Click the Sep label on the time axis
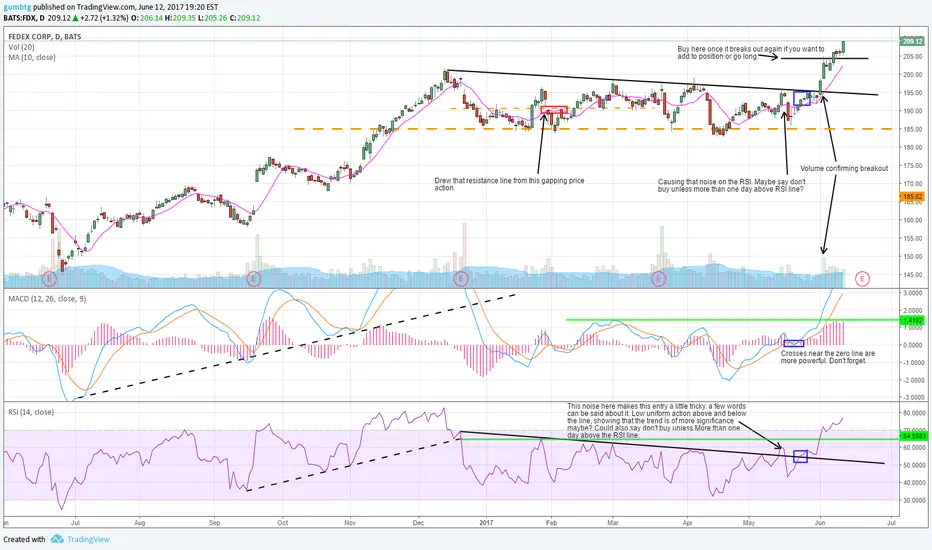 point(215,523)
